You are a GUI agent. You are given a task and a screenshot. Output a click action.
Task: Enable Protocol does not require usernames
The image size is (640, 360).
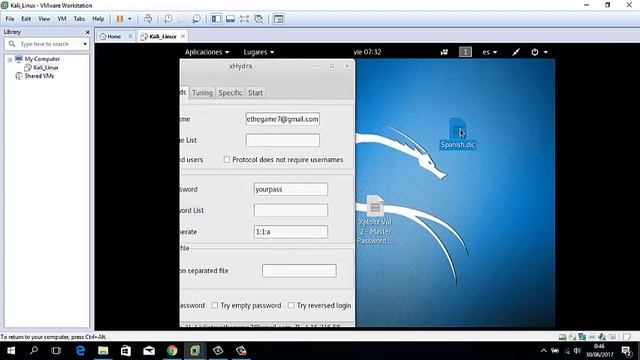pyautogui.click(x=227, y=160)
